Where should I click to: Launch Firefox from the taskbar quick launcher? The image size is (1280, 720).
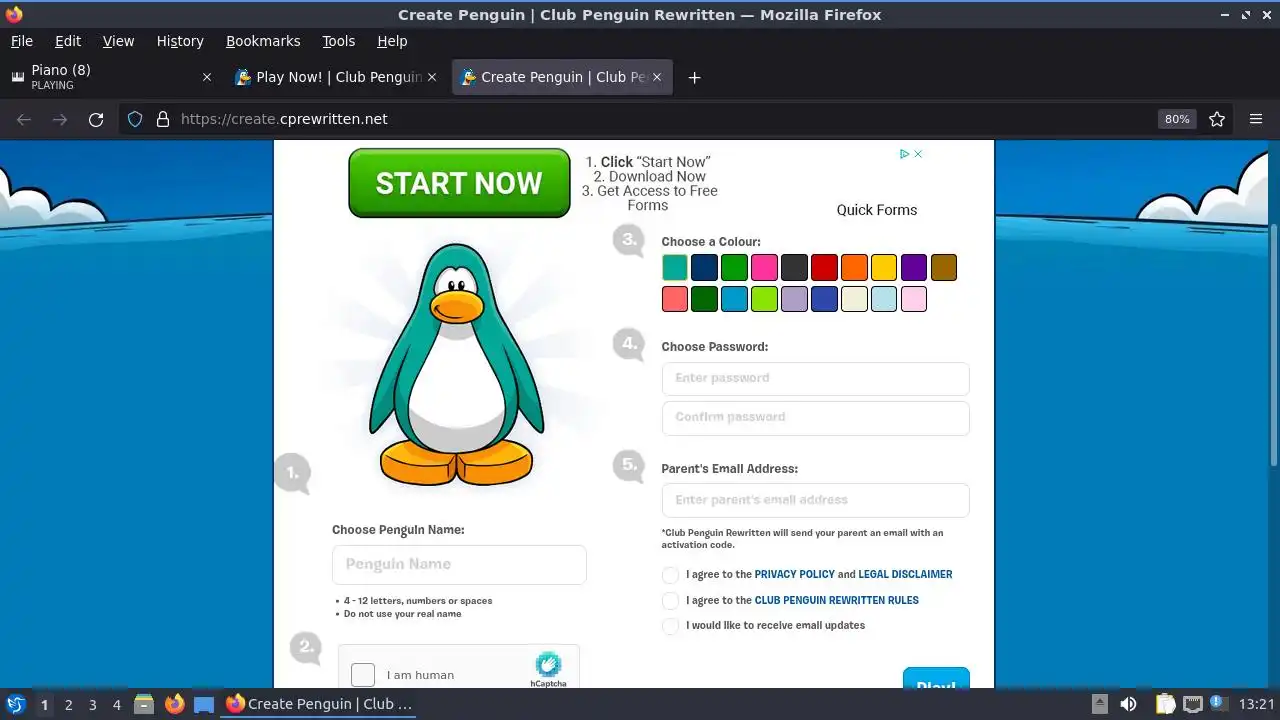tap(174, 704)
